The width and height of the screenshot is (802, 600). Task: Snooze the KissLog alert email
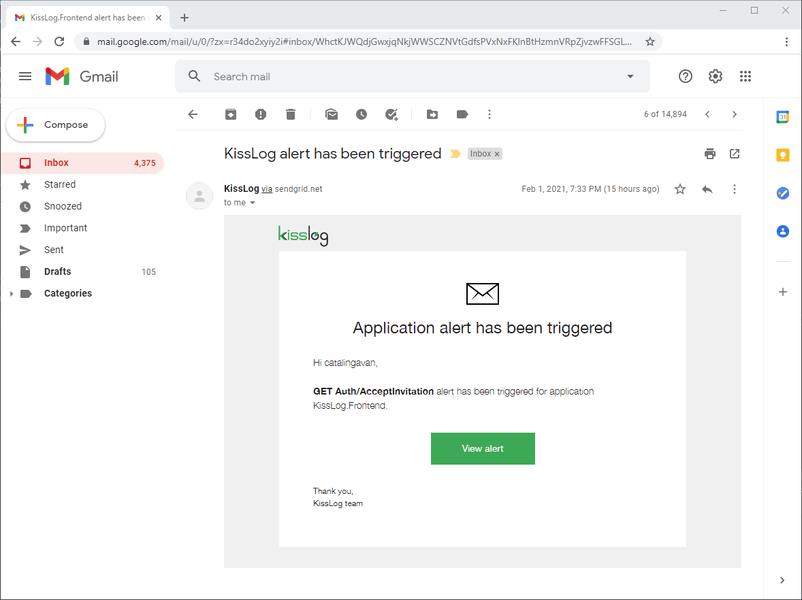tap(361, 114)
